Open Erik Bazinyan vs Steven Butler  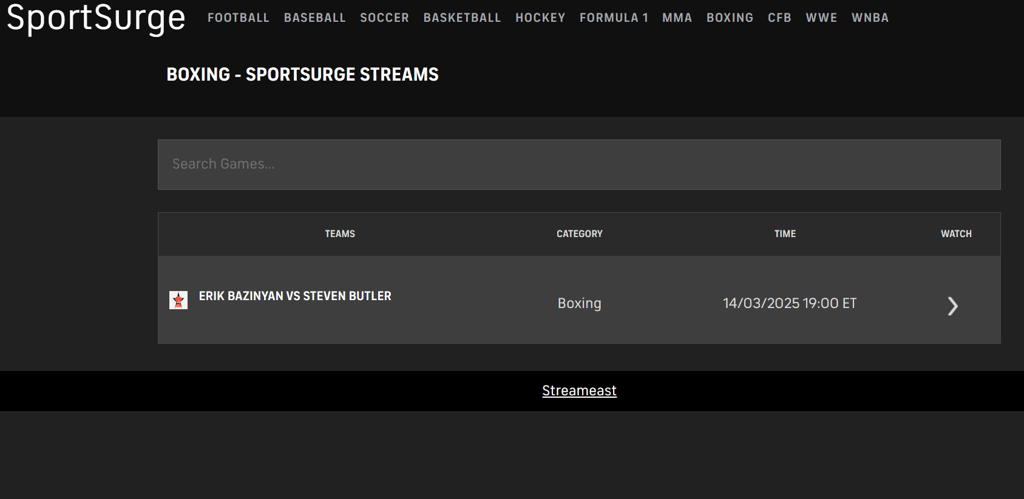295,296
